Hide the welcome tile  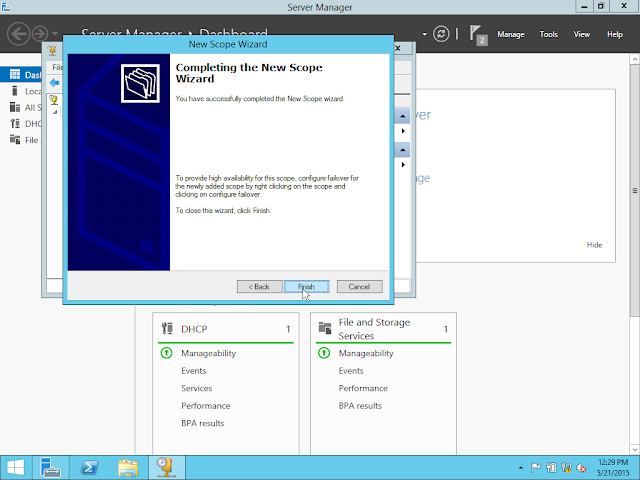[594, 245]
